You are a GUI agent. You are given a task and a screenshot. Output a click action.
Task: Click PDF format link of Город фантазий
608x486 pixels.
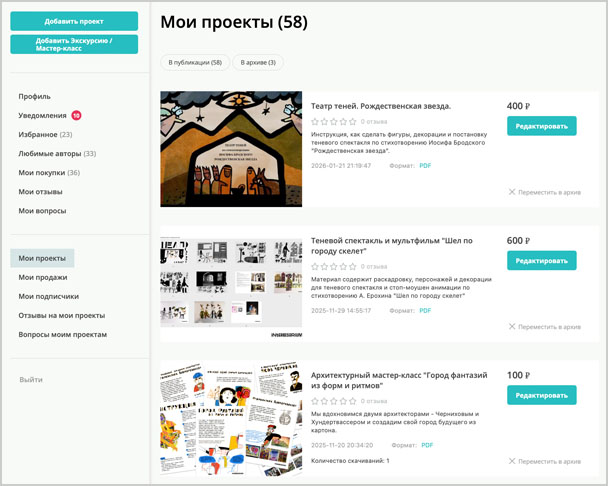coord(427,445)
